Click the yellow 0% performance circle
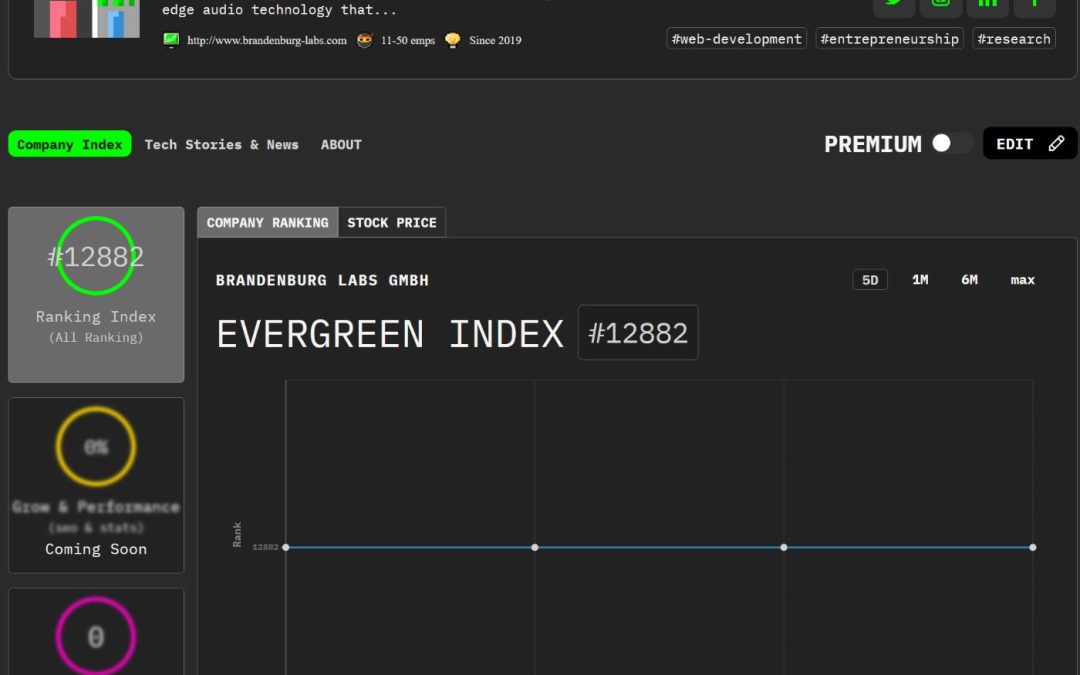Screen dimensions: 1080x675 [x=96, y=446]
